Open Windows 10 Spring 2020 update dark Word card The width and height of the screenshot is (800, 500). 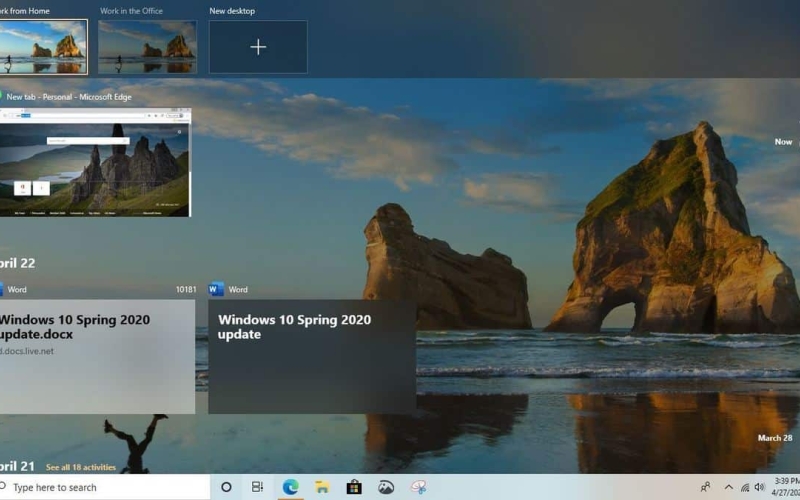click(x=312, y=356)
